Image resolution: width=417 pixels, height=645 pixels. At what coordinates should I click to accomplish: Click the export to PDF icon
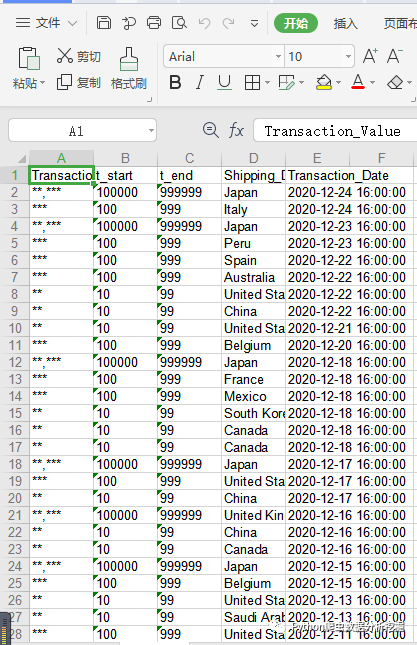click(x=129, y=23)
